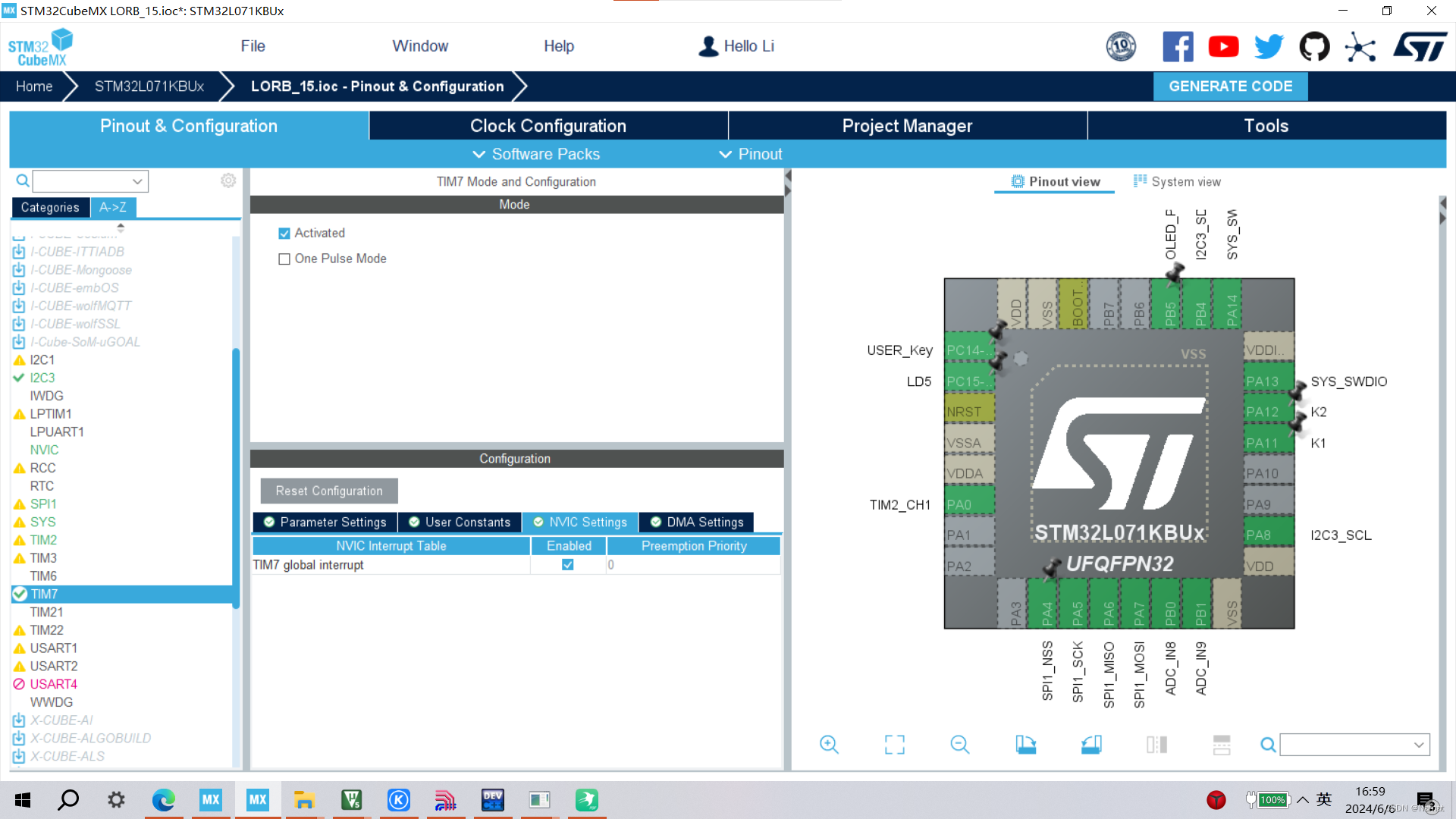The image size is (1456, 819).
Task: Open the Window menu
Action: point(420,46)
